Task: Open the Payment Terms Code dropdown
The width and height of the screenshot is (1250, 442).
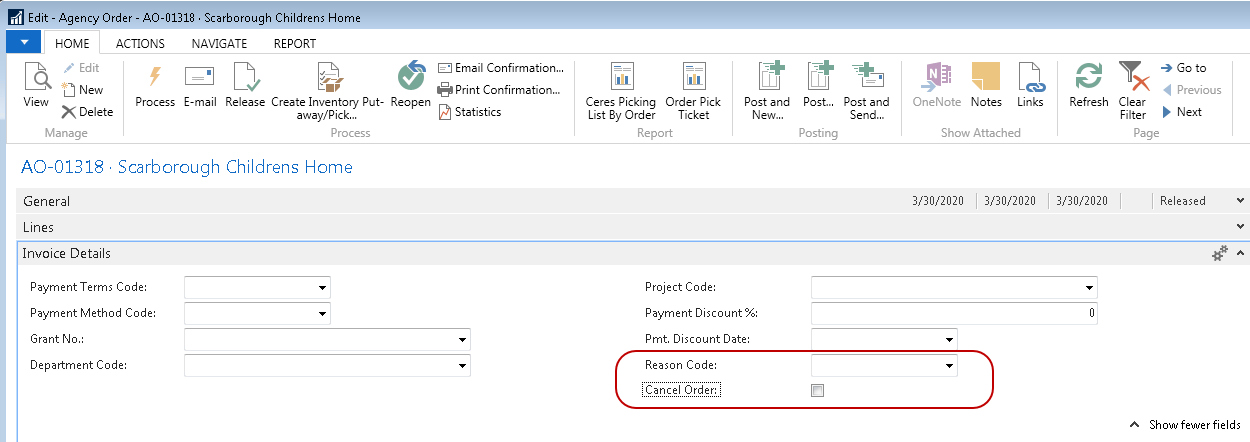Action: (321, 288)
